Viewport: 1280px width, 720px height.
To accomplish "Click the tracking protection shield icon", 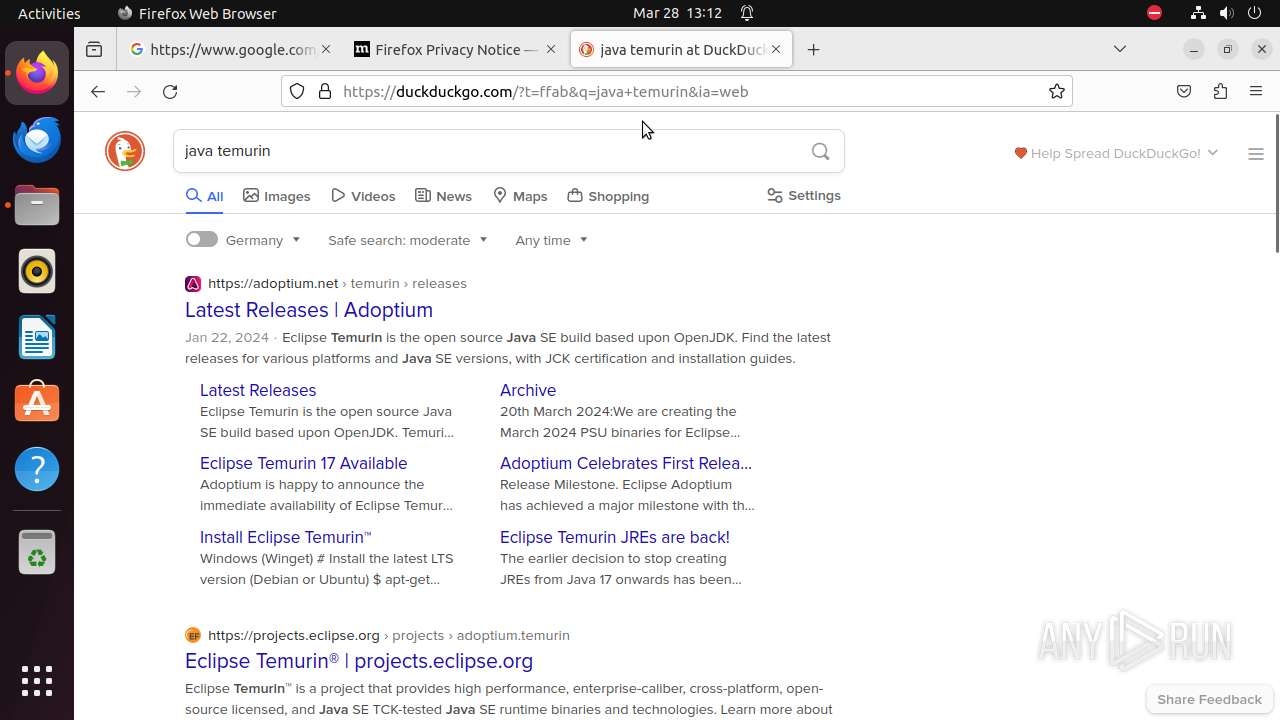I will [x=297, y=91].
